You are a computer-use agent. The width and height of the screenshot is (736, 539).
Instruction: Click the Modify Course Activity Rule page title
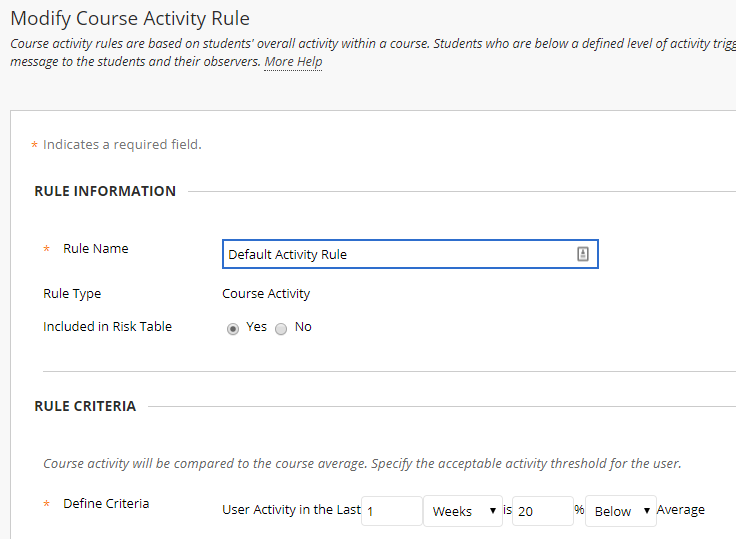pyautogui.click(x=130, y=18)
